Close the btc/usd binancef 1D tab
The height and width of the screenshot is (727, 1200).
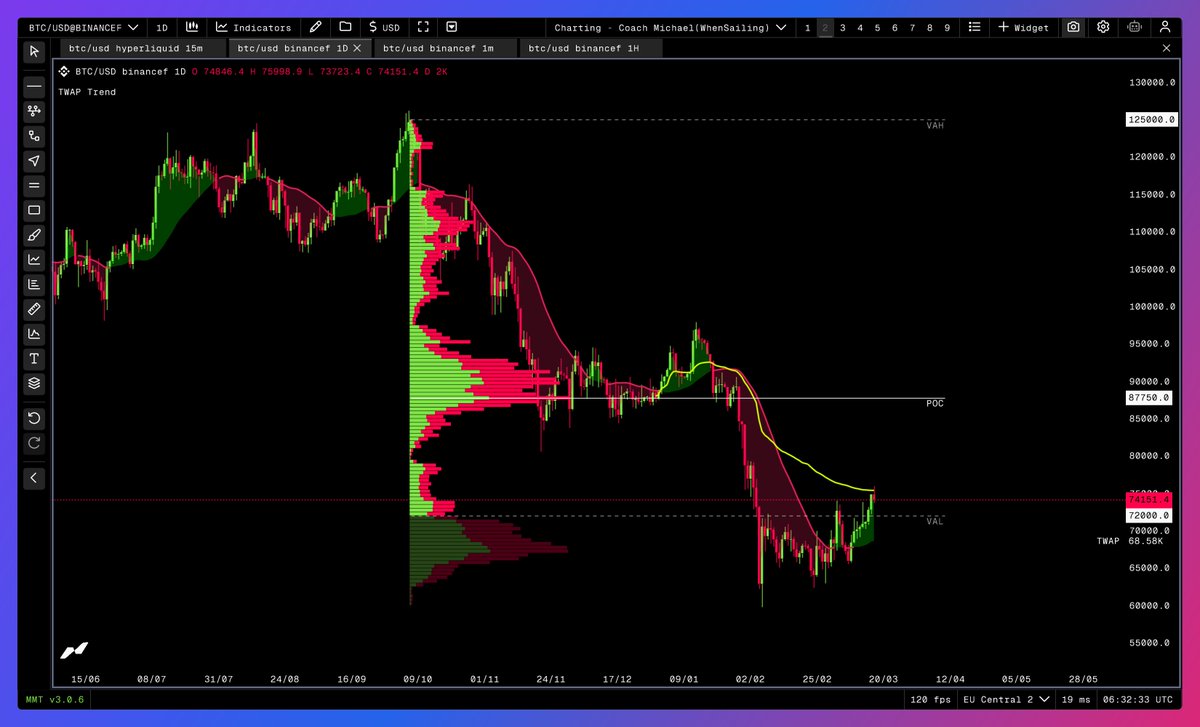pos(357,47)
